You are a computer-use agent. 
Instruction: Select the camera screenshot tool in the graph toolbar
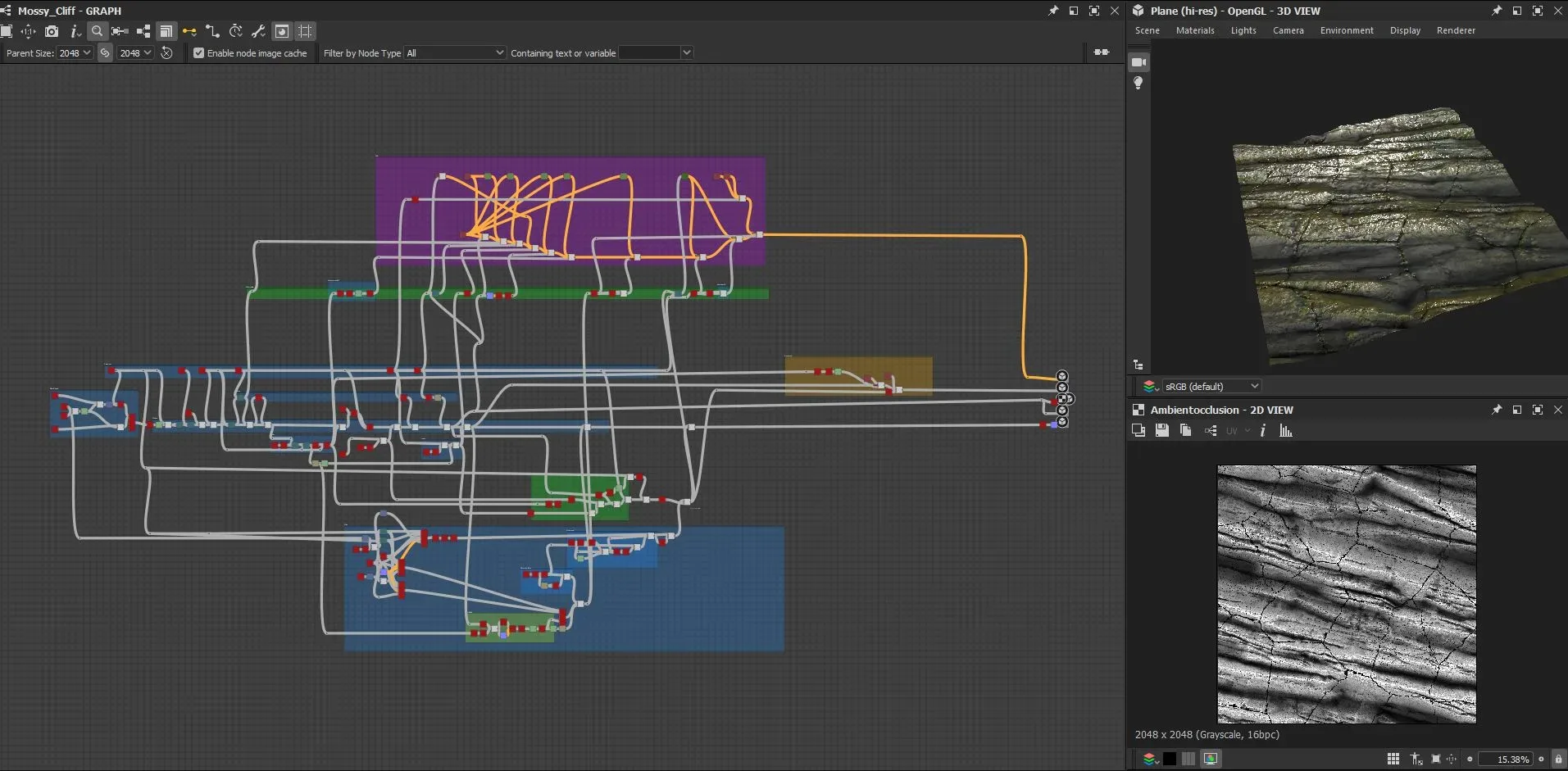pos(52,31)
